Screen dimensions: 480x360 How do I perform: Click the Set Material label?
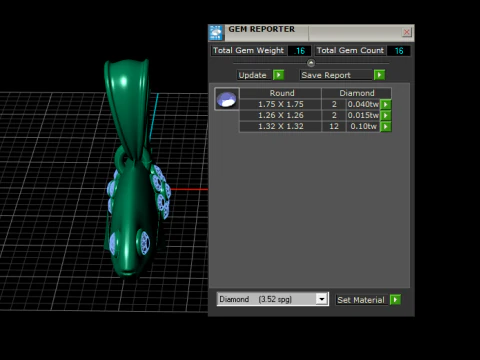pos(361,300)
